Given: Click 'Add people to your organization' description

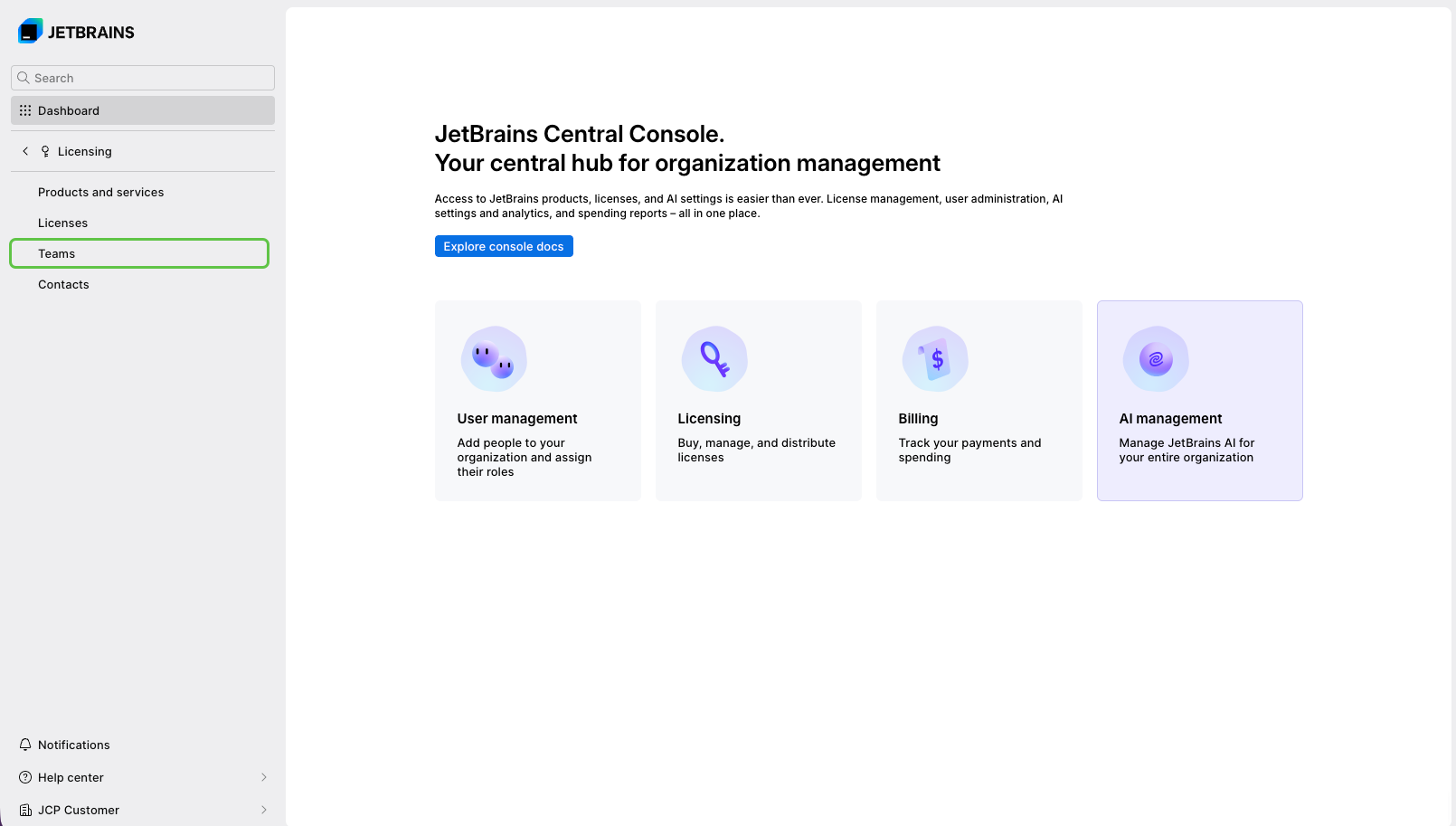Looking at the screenshot, I should (525, 457).
